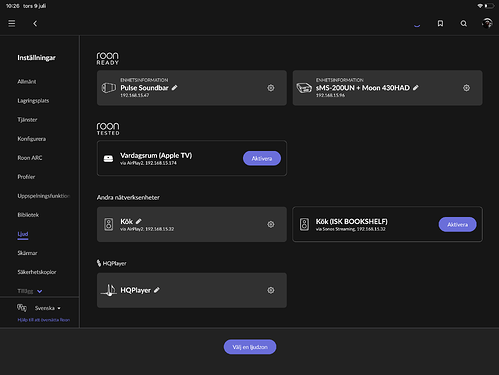The width and height of the screenshot is (499, 375).
Task: Click the Välj en ljudzon button
Action: 250,347
